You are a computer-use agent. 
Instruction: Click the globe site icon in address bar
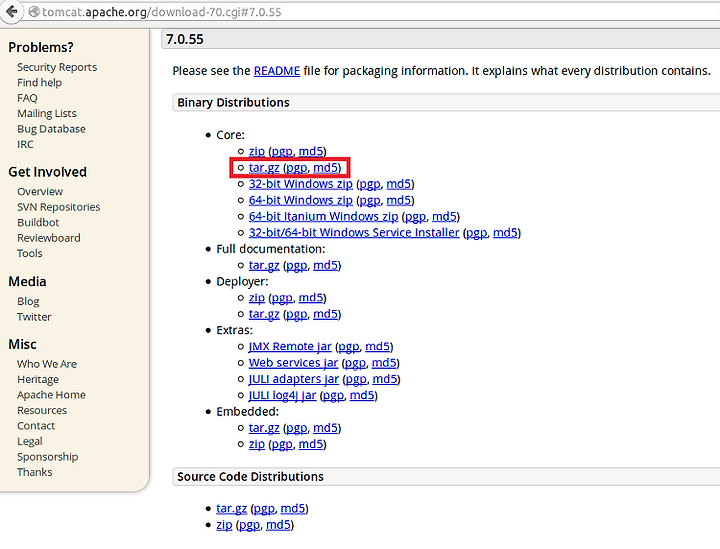tap(34, 12)
